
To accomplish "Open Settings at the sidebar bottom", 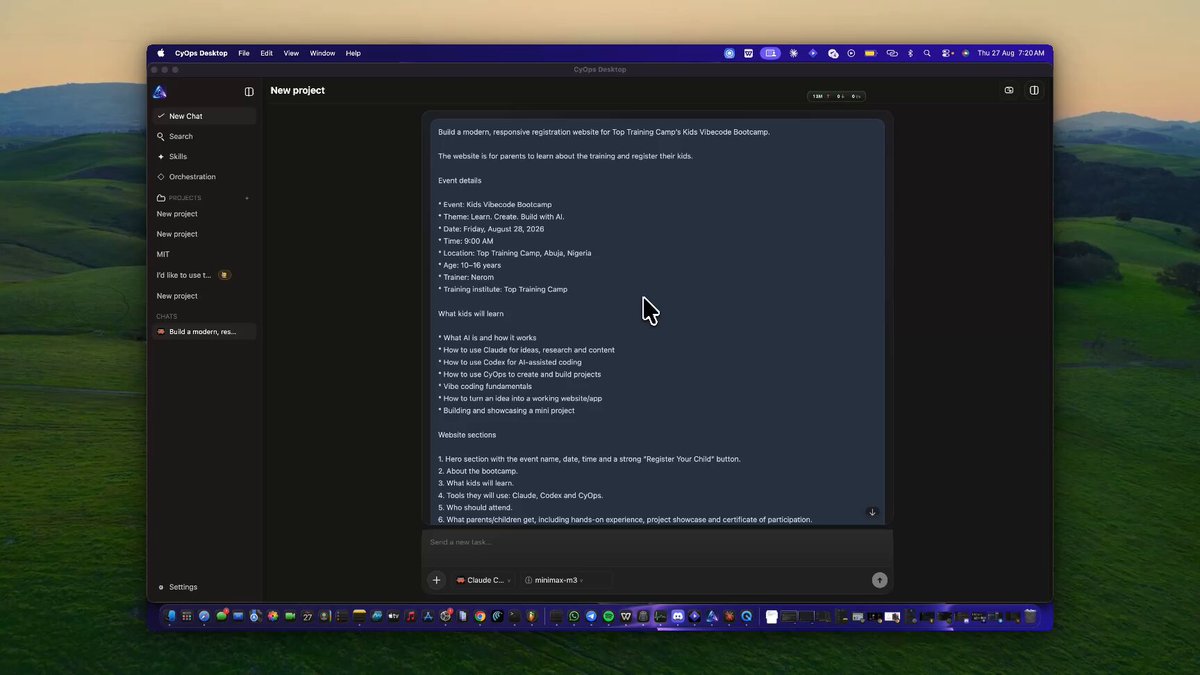I will [x=178, y=587].
